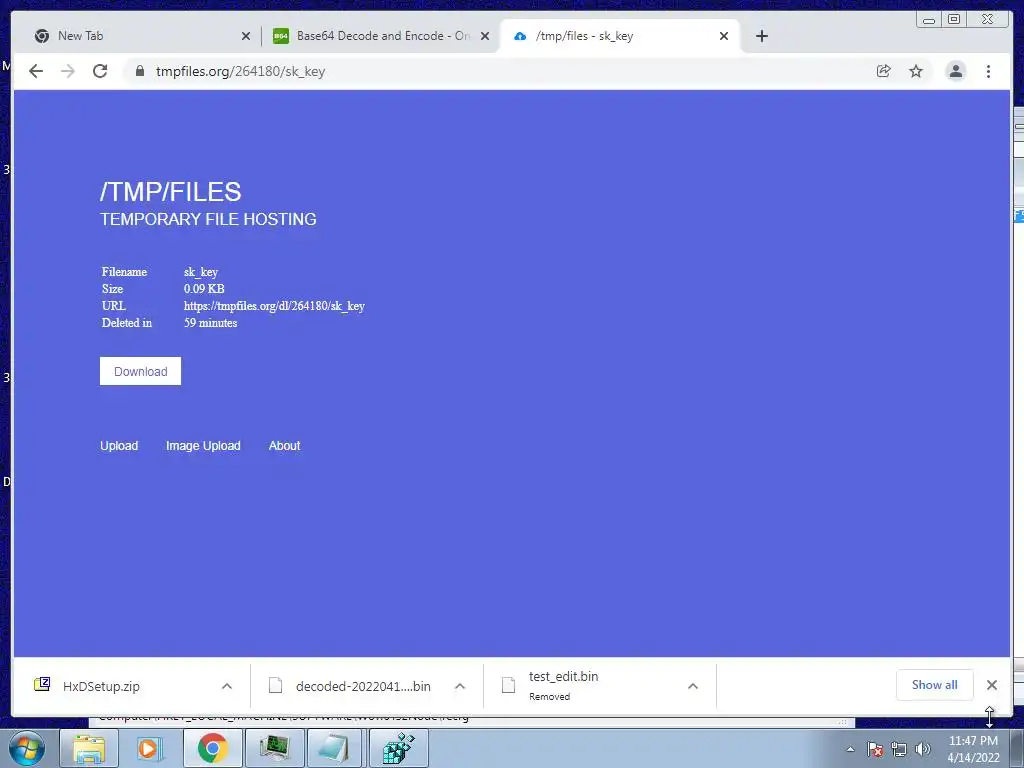This screenshot has height=768, width=1024.
Task: Reload the tmpfiles page
Action: [100, 71]
